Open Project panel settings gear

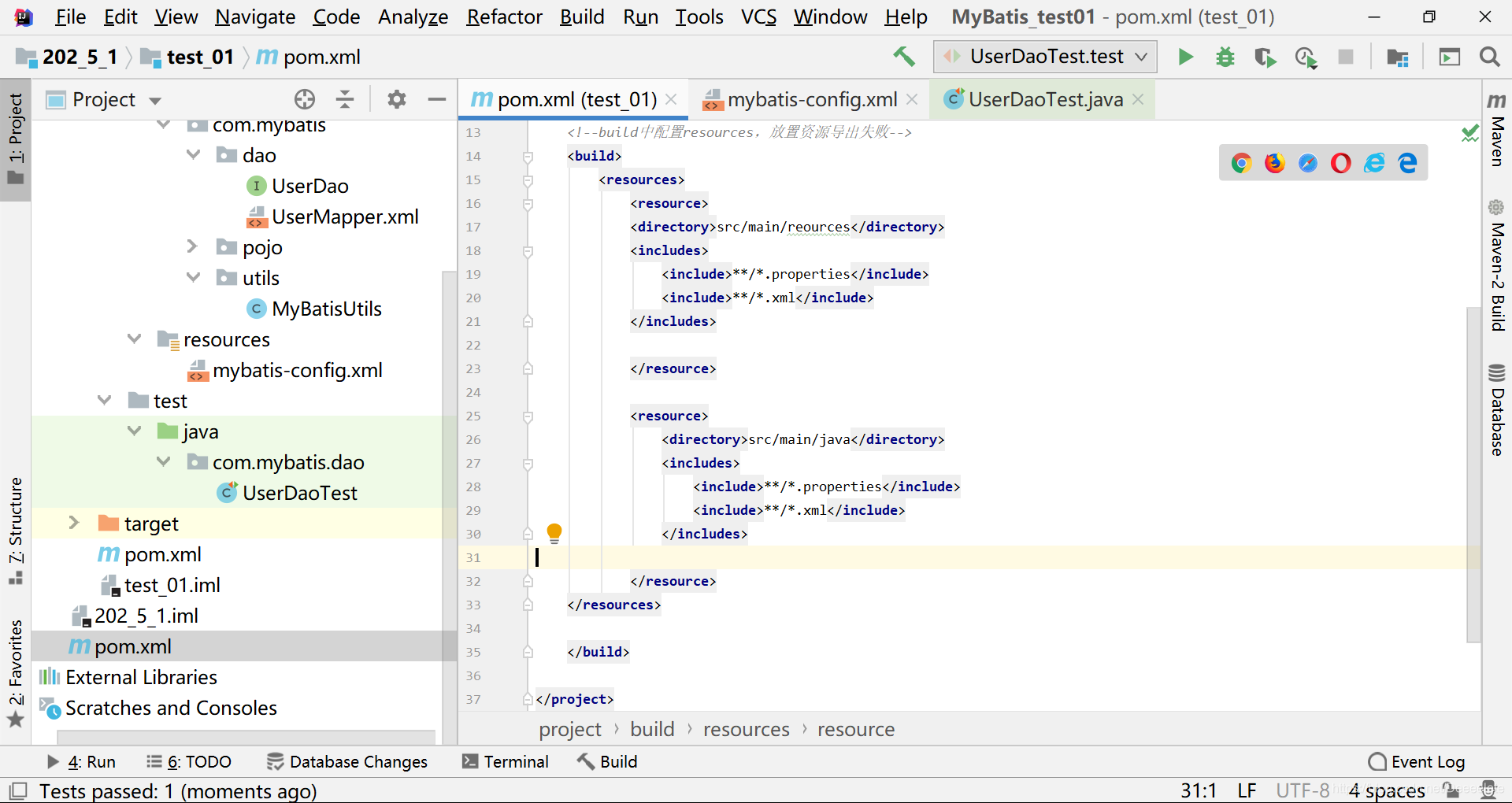click(397, 99)
